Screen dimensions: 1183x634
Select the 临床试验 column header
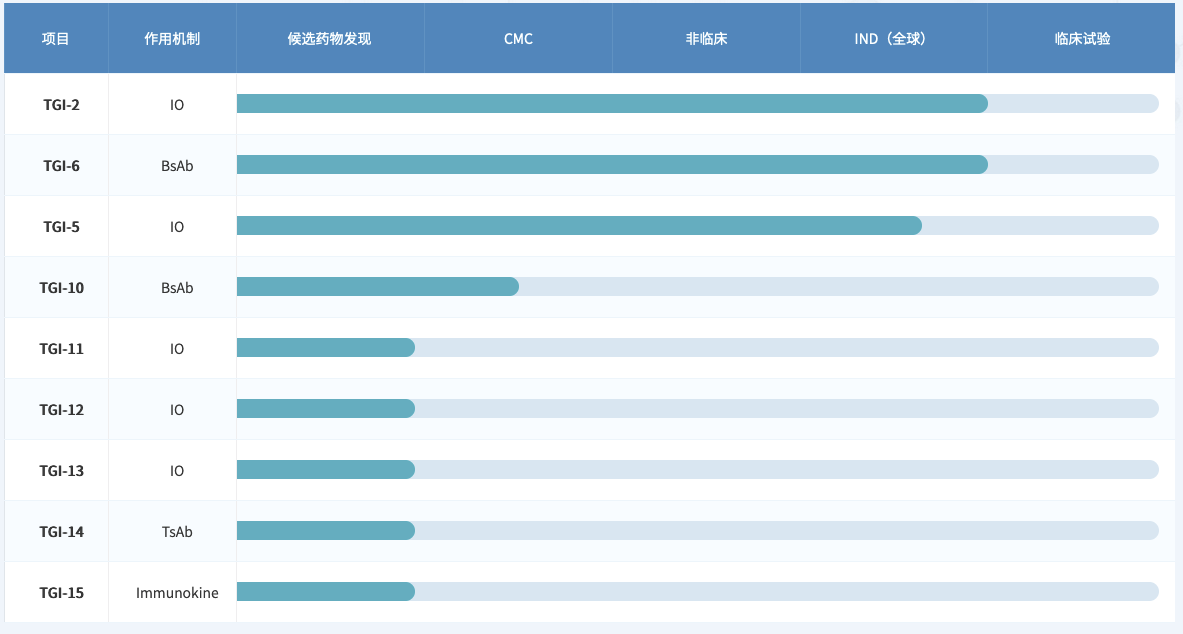click(1080, 37)
